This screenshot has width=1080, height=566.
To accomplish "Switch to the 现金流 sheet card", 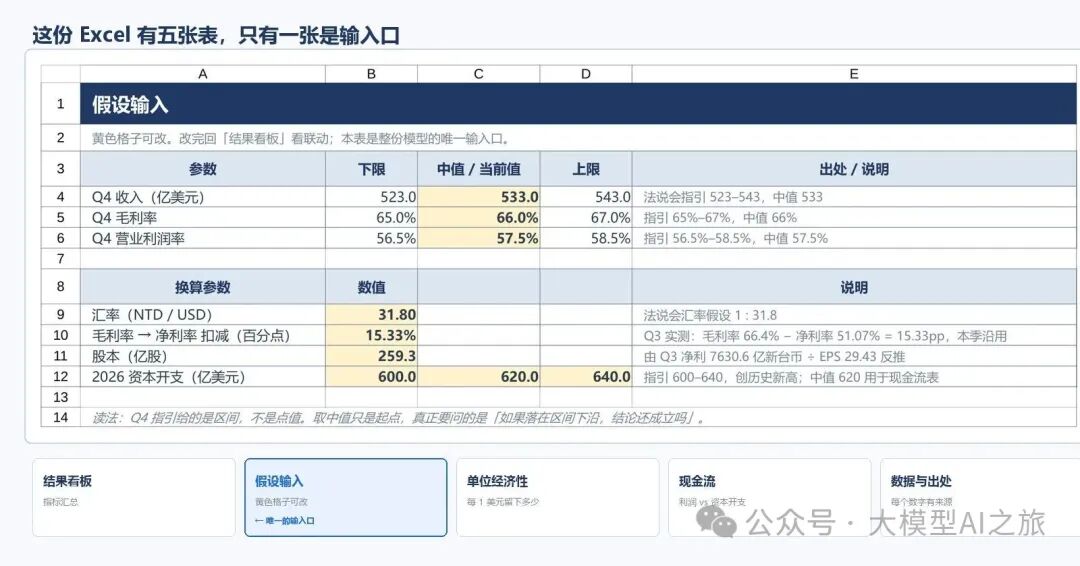I will coord(769,497).
